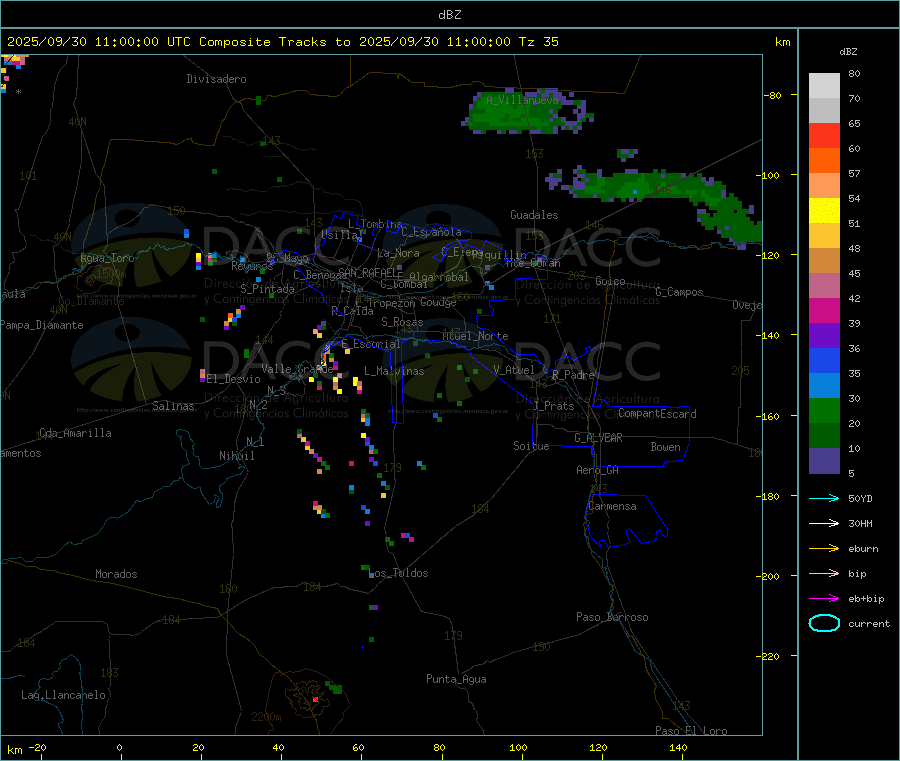Click the G_ALVEAR map label

click(x=598, y=438)
